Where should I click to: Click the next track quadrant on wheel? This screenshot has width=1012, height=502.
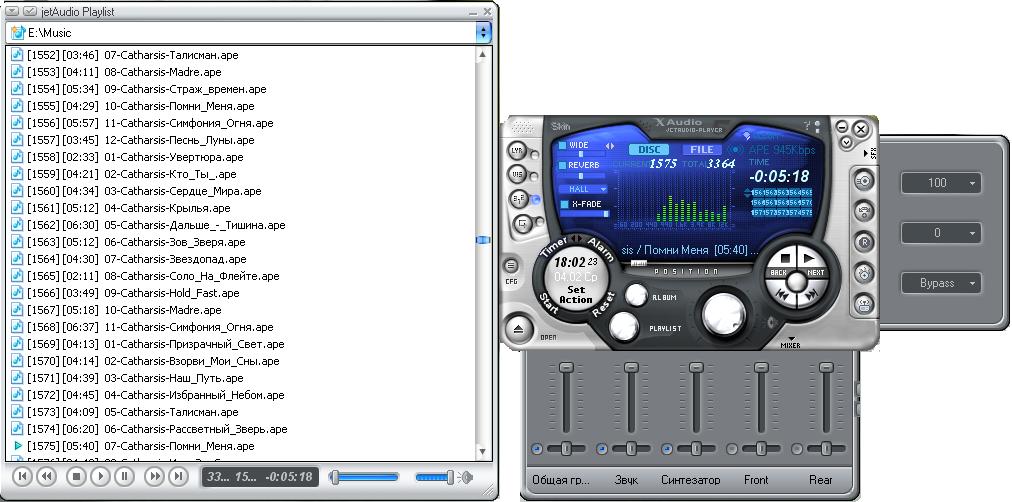tap(811, 295)
